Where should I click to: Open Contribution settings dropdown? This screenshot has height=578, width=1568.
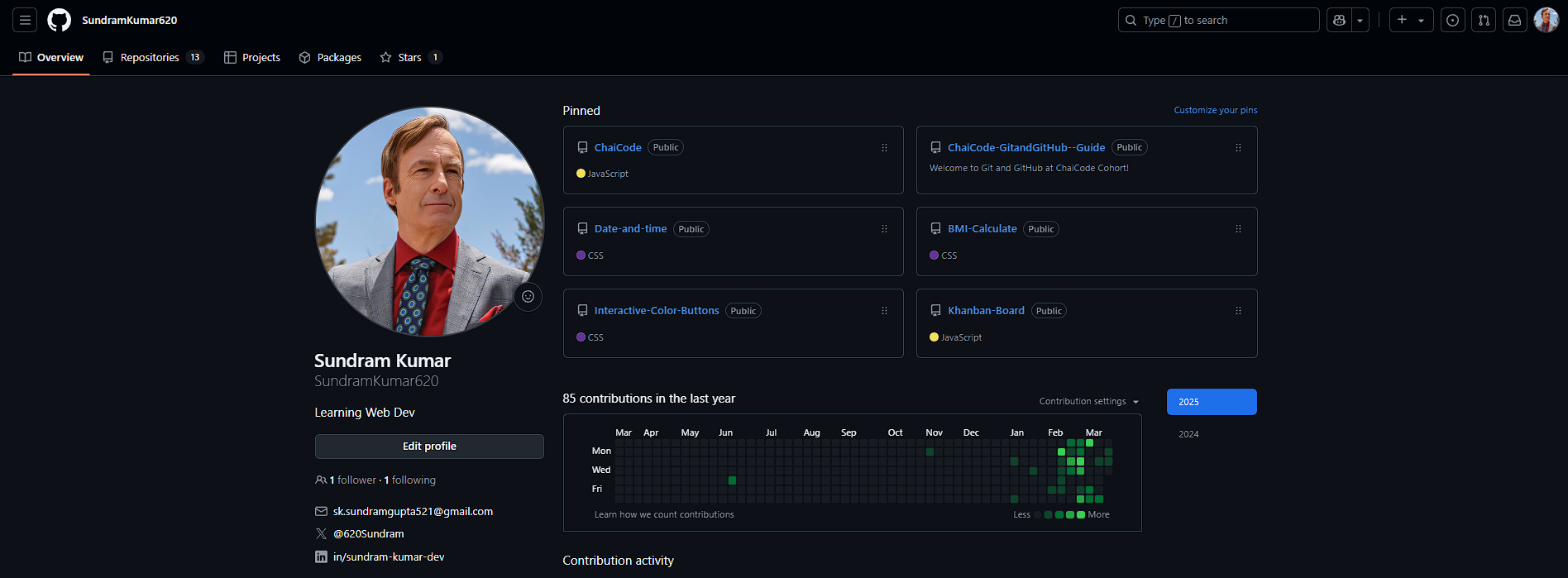point(1088,401)
